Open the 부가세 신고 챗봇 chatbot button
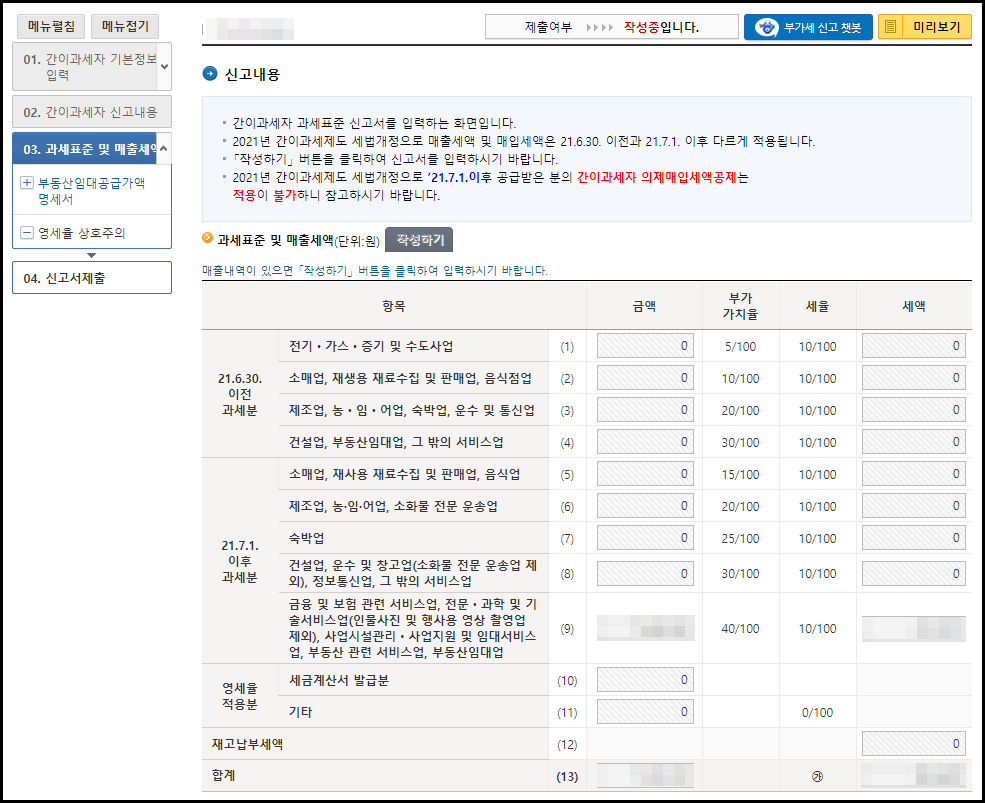 coord(808,27)
